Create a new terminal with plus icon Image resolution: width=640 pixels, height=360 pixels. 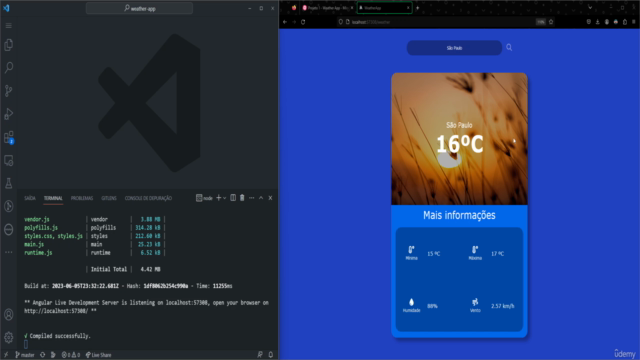[x=218, y=198]
